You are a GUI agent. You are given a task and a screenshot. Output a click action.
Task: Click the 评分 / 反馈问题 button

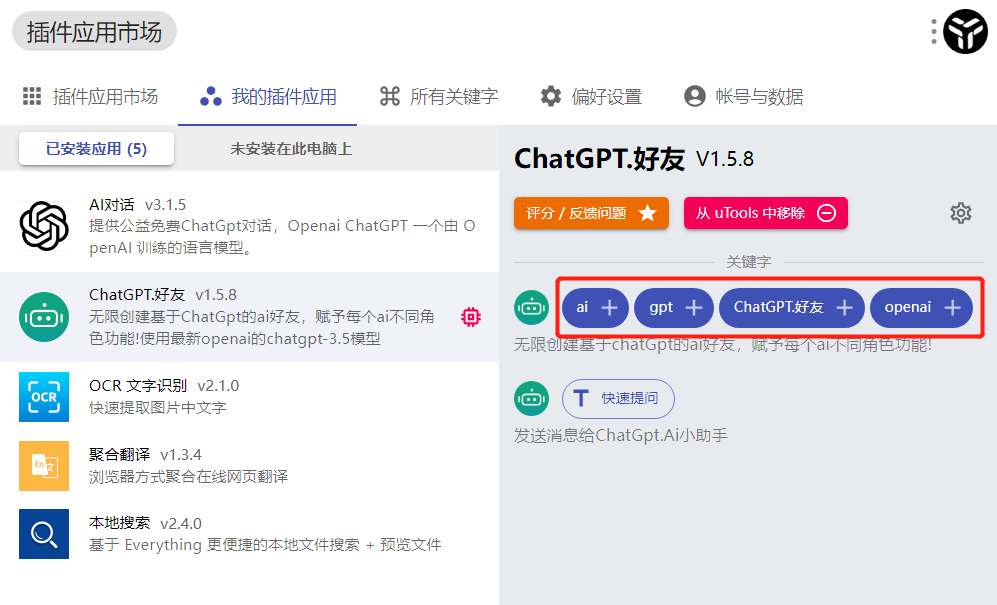pos(591,213)
